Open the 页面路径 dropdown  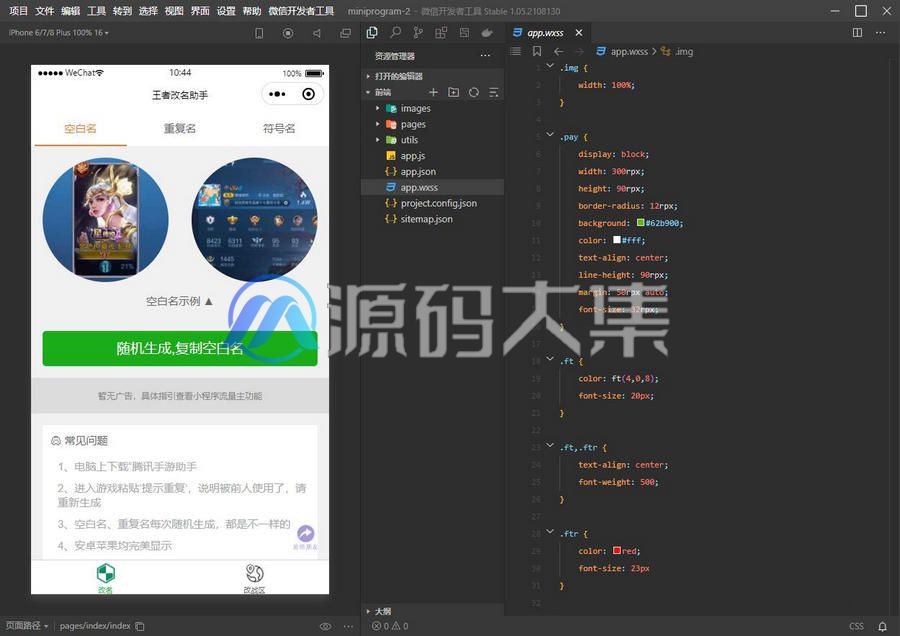click(x=26, y=626)
